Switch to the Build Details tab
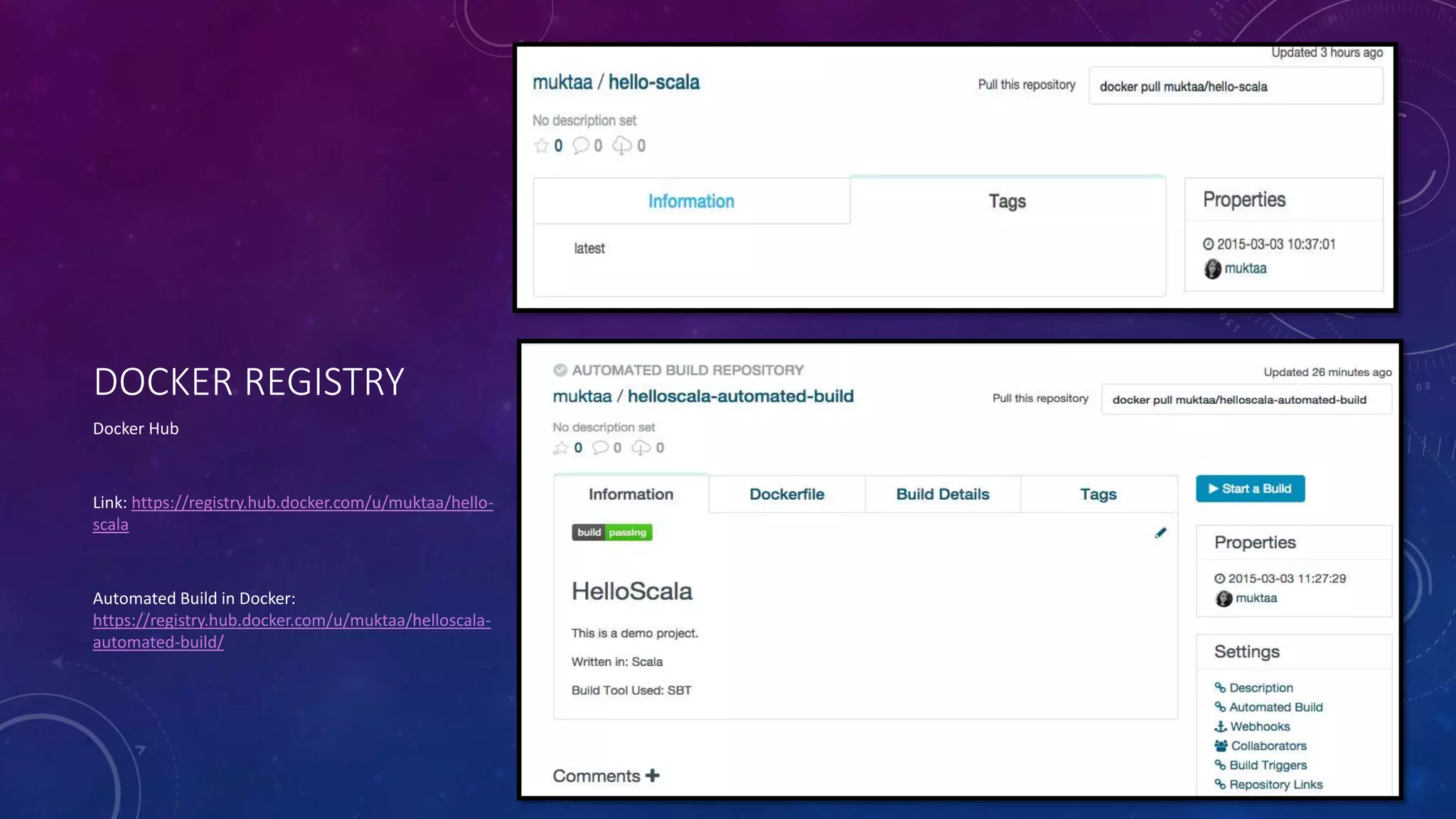The image size is (1456, 819). tap(943, 494)
